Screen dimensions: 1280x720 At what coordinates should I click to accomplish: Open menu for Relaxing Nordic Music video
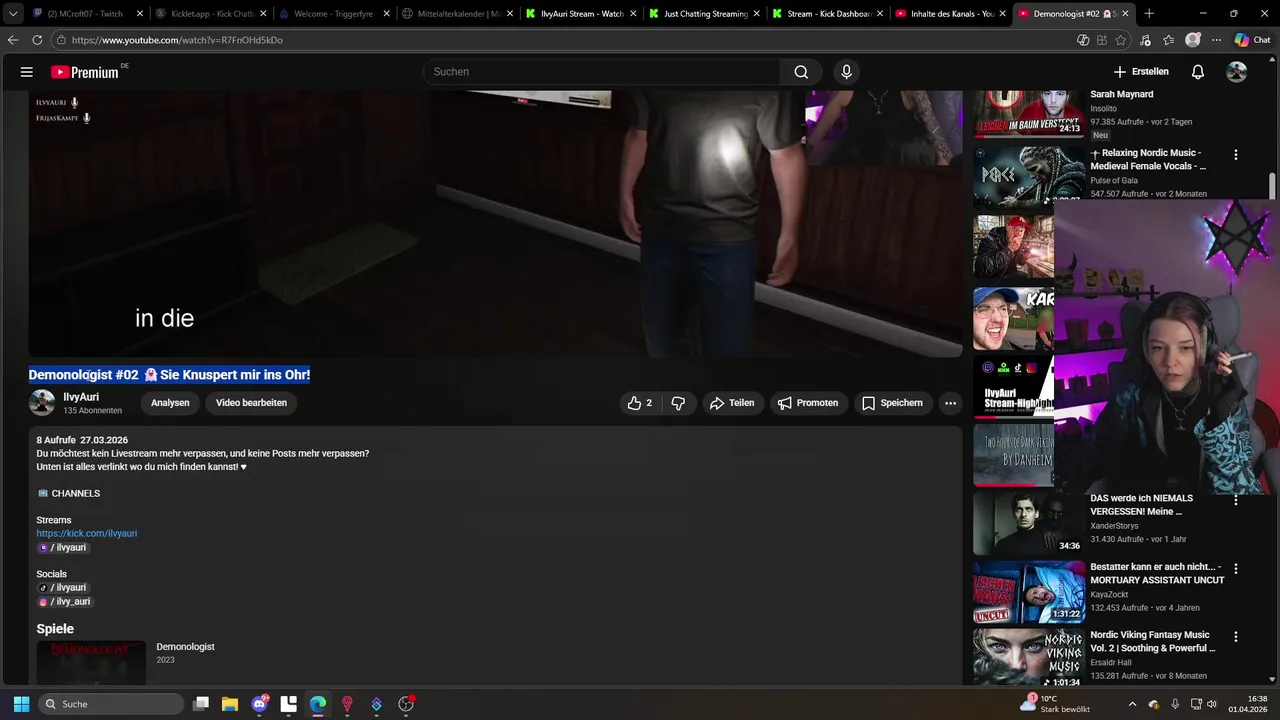point(1236,155)
